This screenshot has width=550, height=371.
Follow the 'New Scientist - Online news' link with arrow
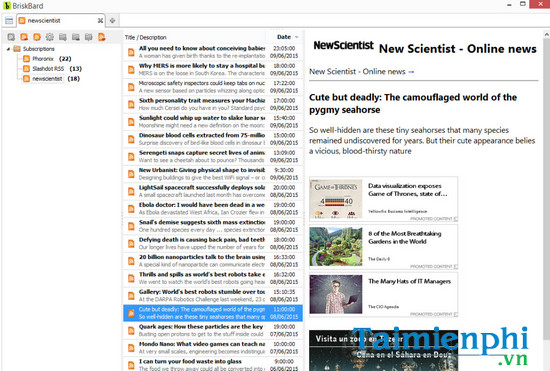tap(361, 72)
